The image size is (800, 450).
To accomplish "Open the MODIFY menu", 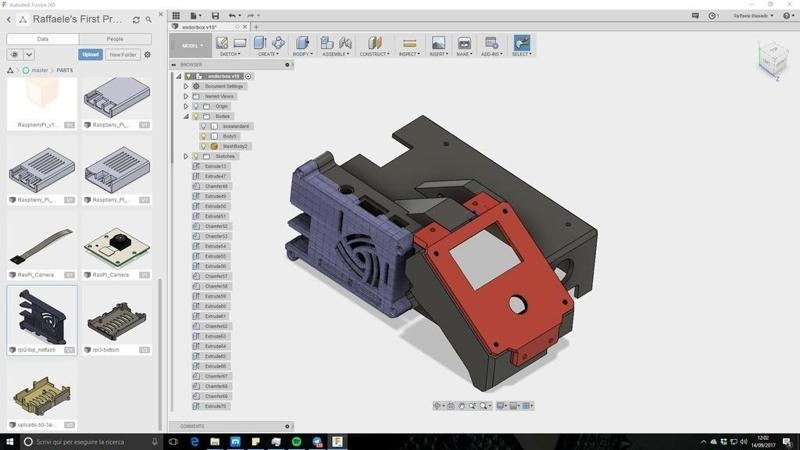I will 303,54.
